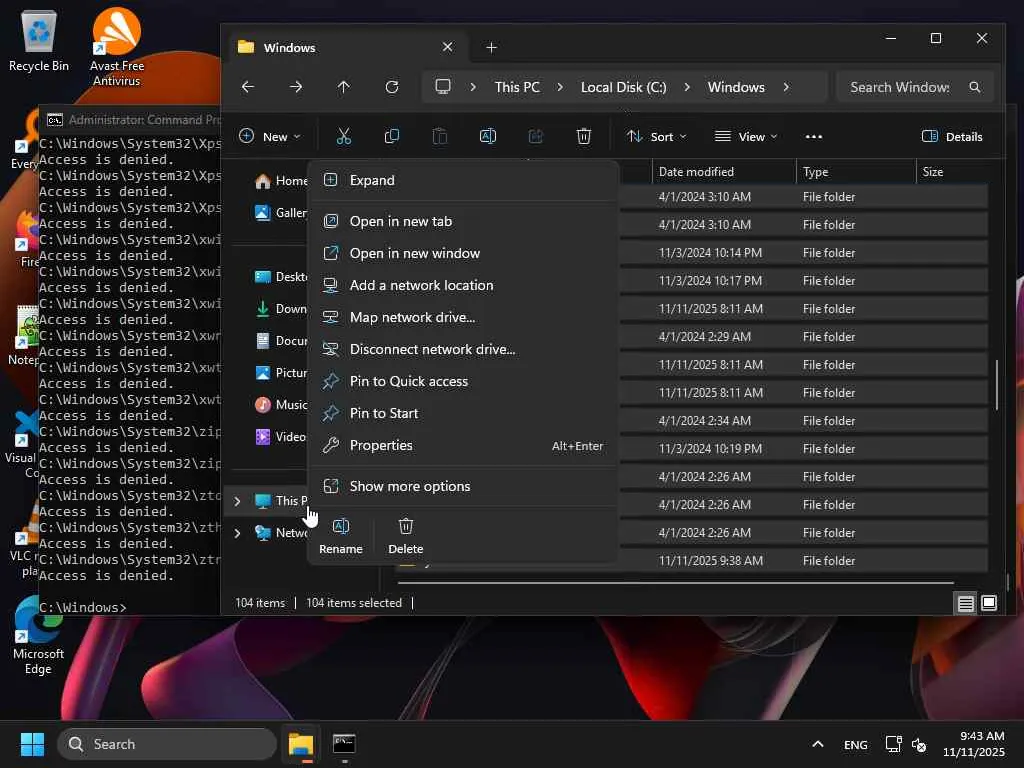Go up one folder with Up arrow
This screenshot has height=768, width=1024.
344,87
